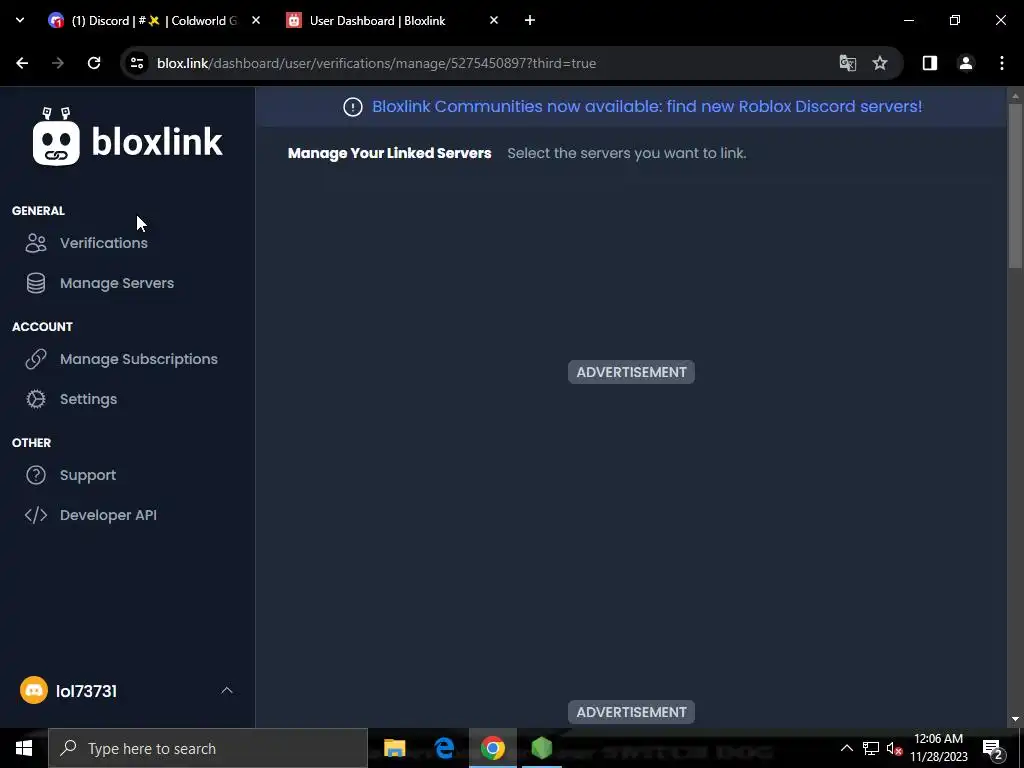
Task: Switch to the Discord Coldworld tab
Action: click(x=154, y=21)
